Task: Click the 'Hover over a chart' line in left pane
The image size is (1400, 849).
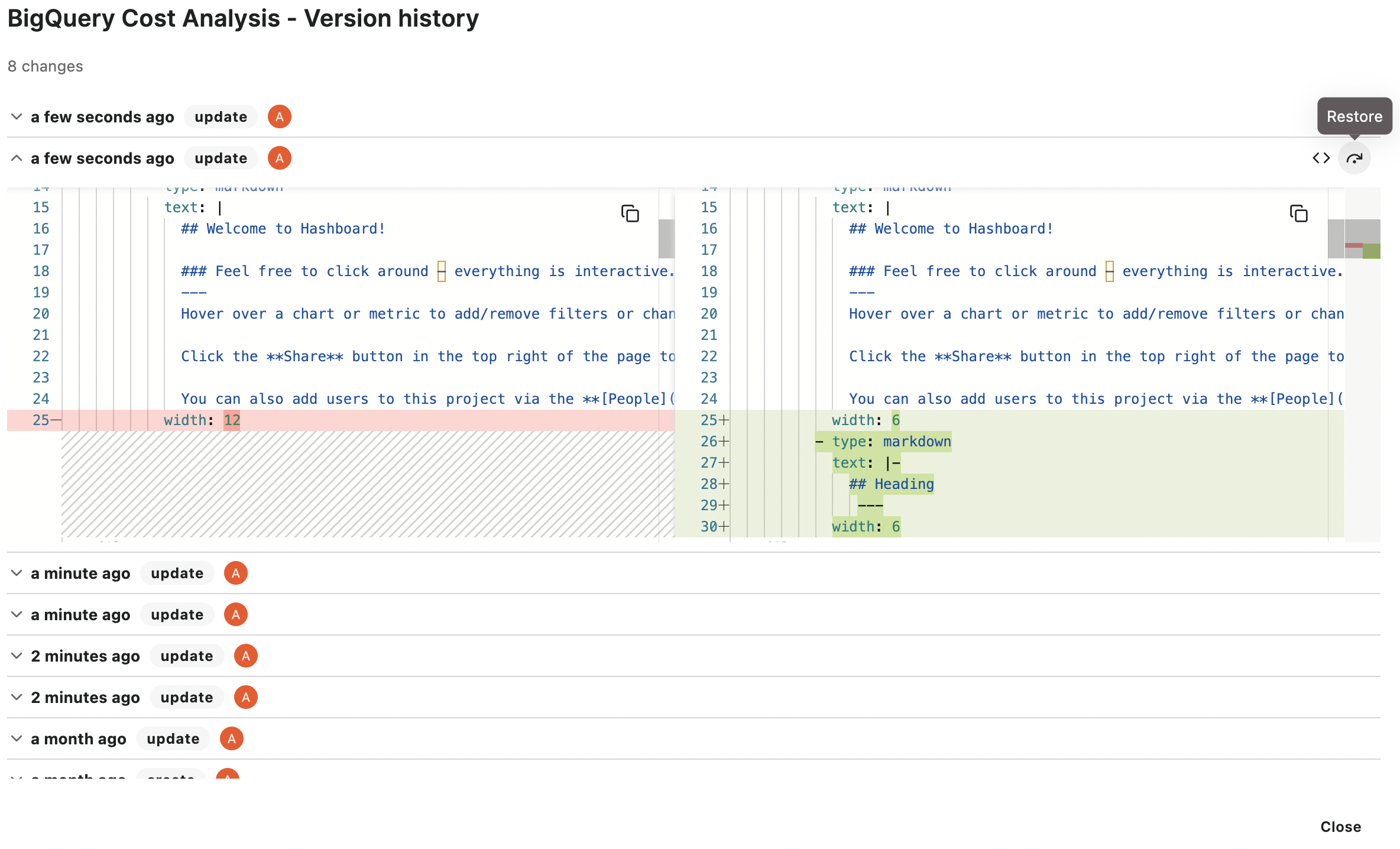Action: click(x=428, y=314)
